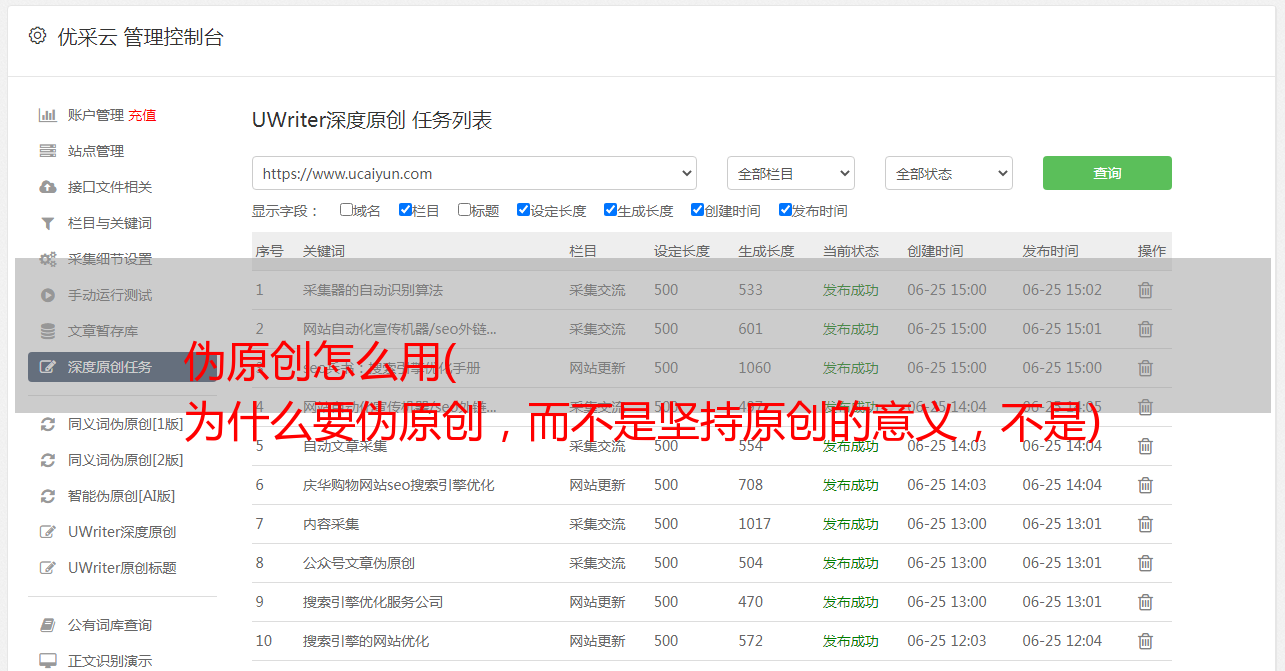The image size is (1285, 671).
Task: Click the gear icon beside 优采云 管理控制台
Action: pos(37,36)
